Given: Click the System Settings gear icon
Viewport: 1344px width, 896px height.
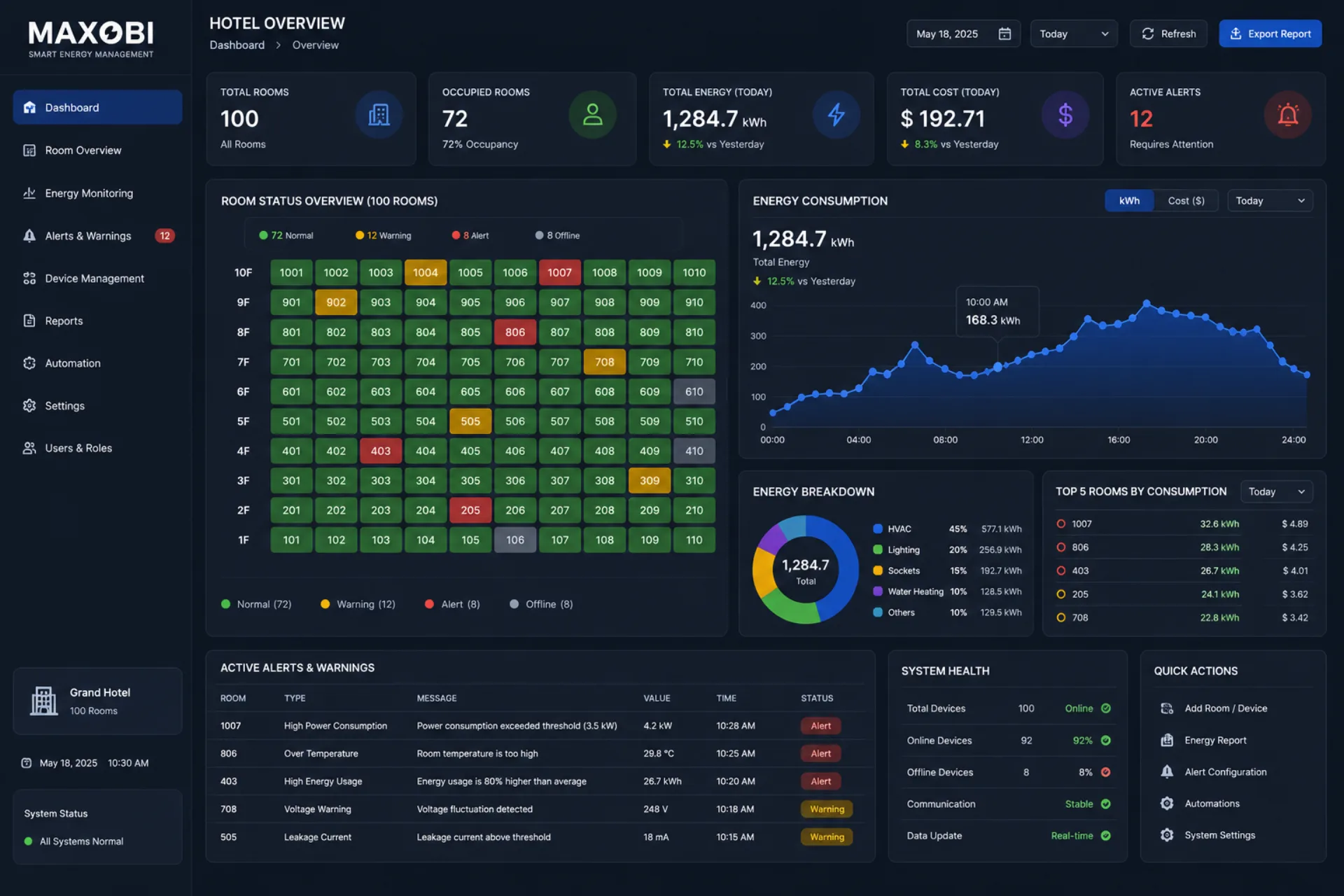Looking at the screenshot, I should click(x=1167, y=835).
